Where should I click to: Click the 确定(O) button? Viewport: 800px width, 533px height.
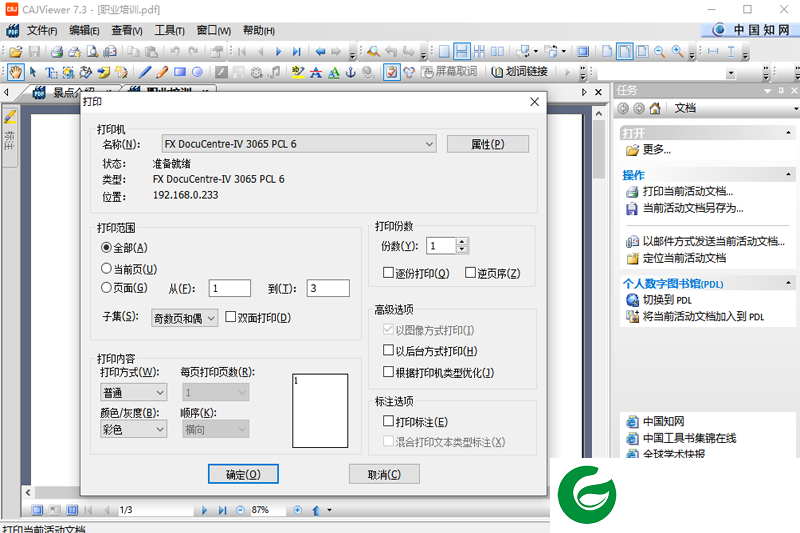[x=243, y=474]
